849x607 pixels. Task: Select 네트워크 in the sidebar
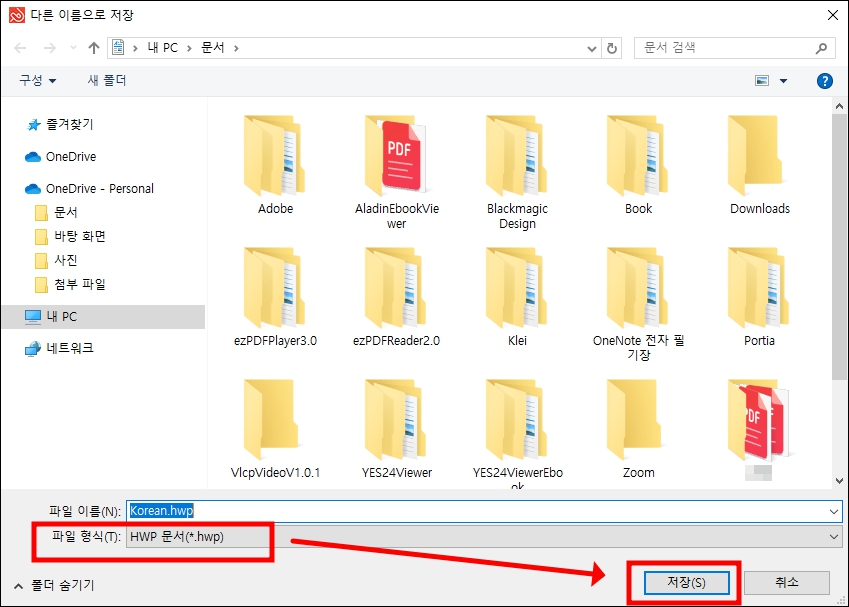(60, 348)
